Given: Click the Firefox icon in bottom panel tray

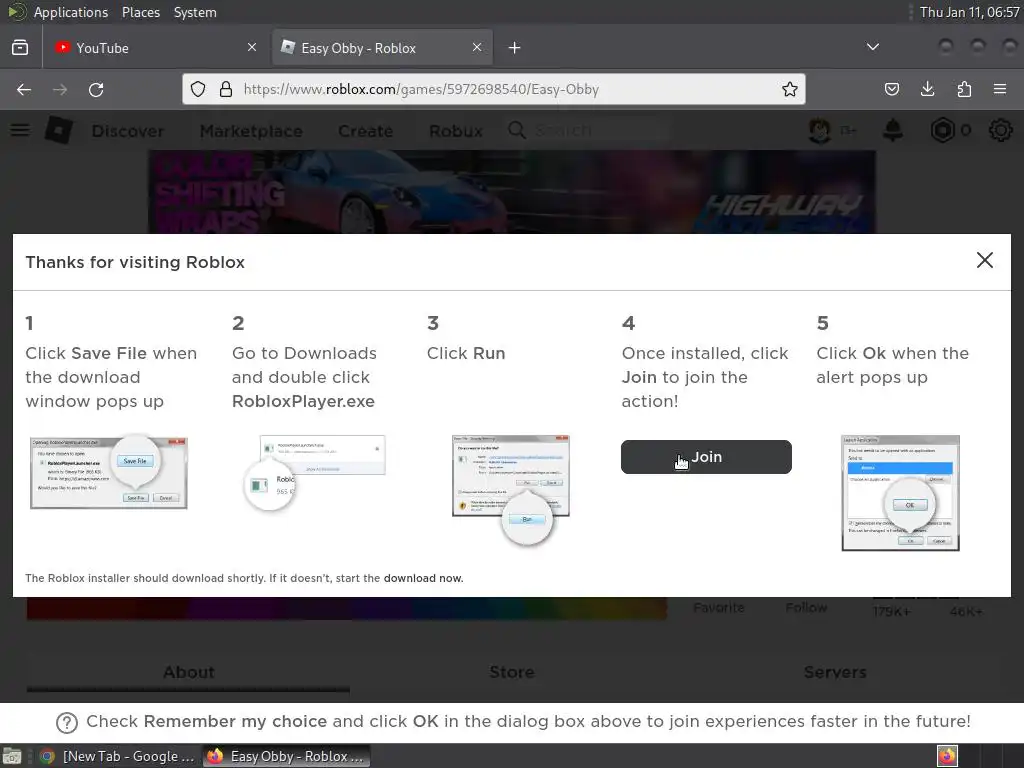Looking at the screenshot, I should pos(947,756).
